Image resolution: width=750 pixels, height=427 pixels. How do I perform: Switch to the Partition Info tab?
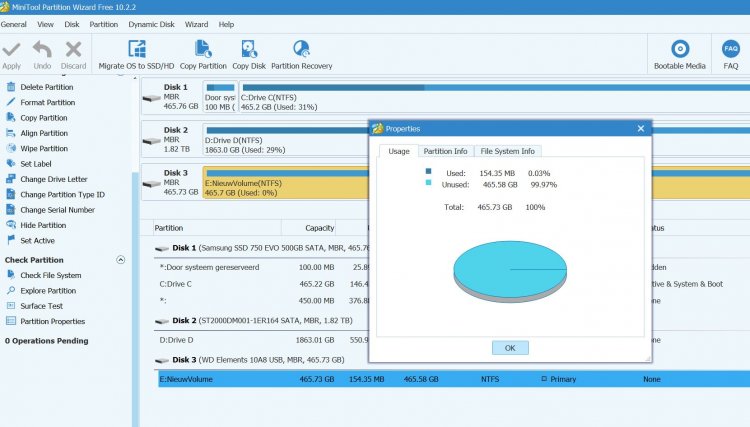pos(445,151)
